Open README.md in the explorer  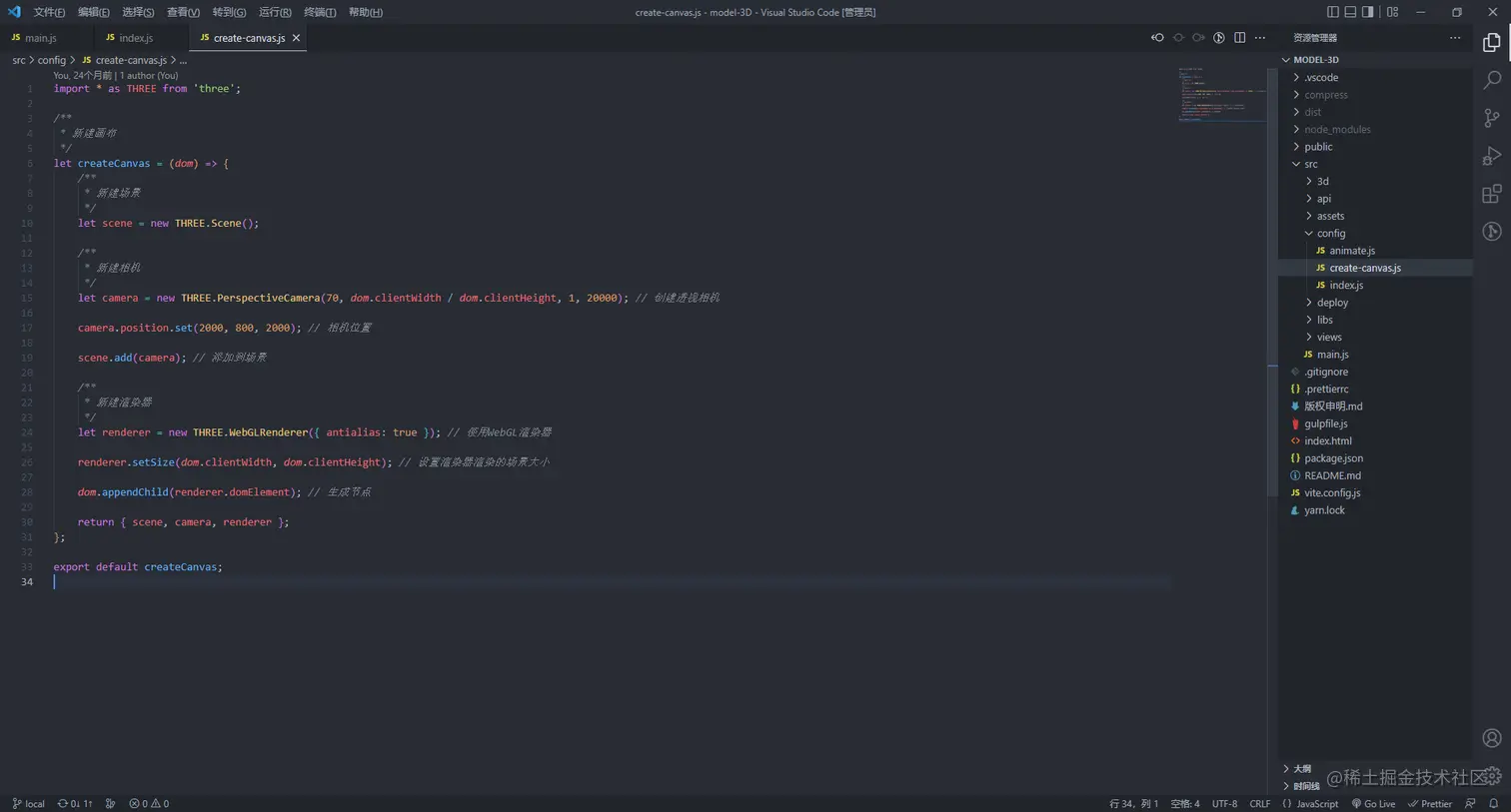point(1375,475)
